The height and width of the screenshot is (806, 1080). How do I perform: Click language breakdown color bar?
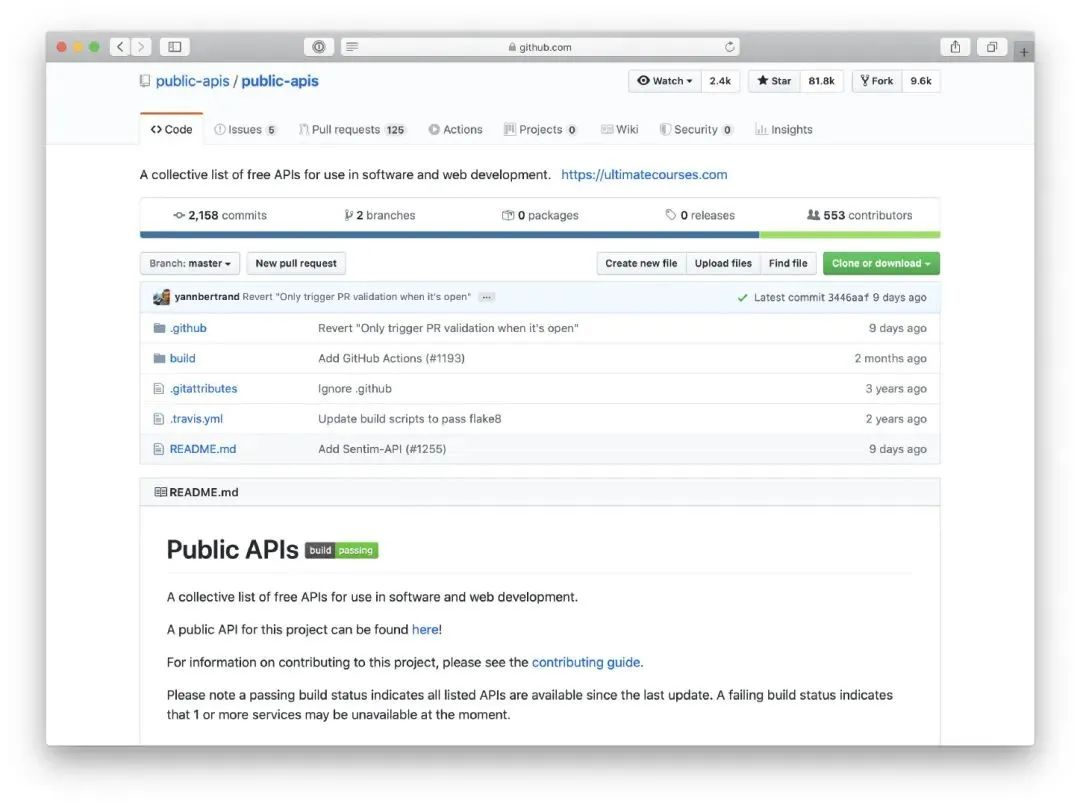click(540, 235)
